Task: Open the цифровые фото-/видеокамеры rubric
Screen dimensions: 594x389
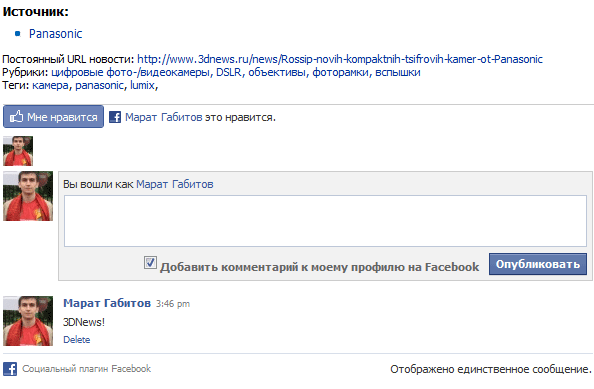Action: [131, 72]
